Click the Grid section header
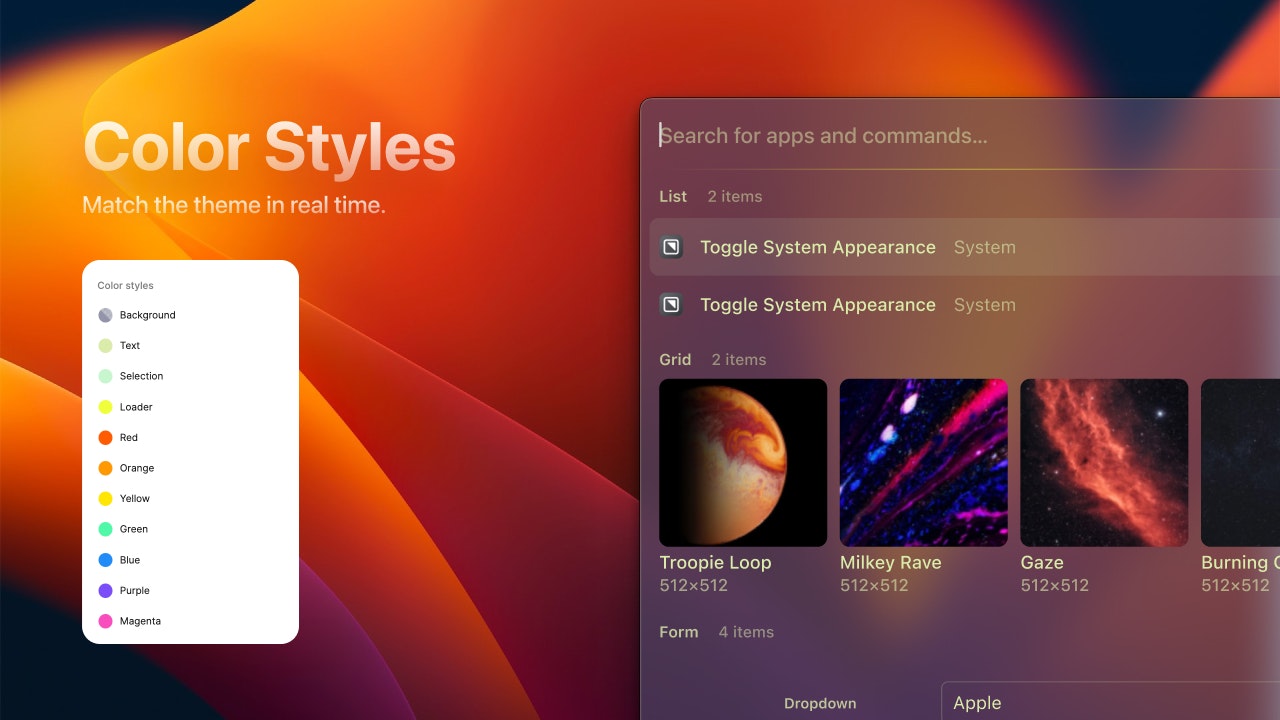The height and width of the screenshot is (720, 1280). [675, 359]
